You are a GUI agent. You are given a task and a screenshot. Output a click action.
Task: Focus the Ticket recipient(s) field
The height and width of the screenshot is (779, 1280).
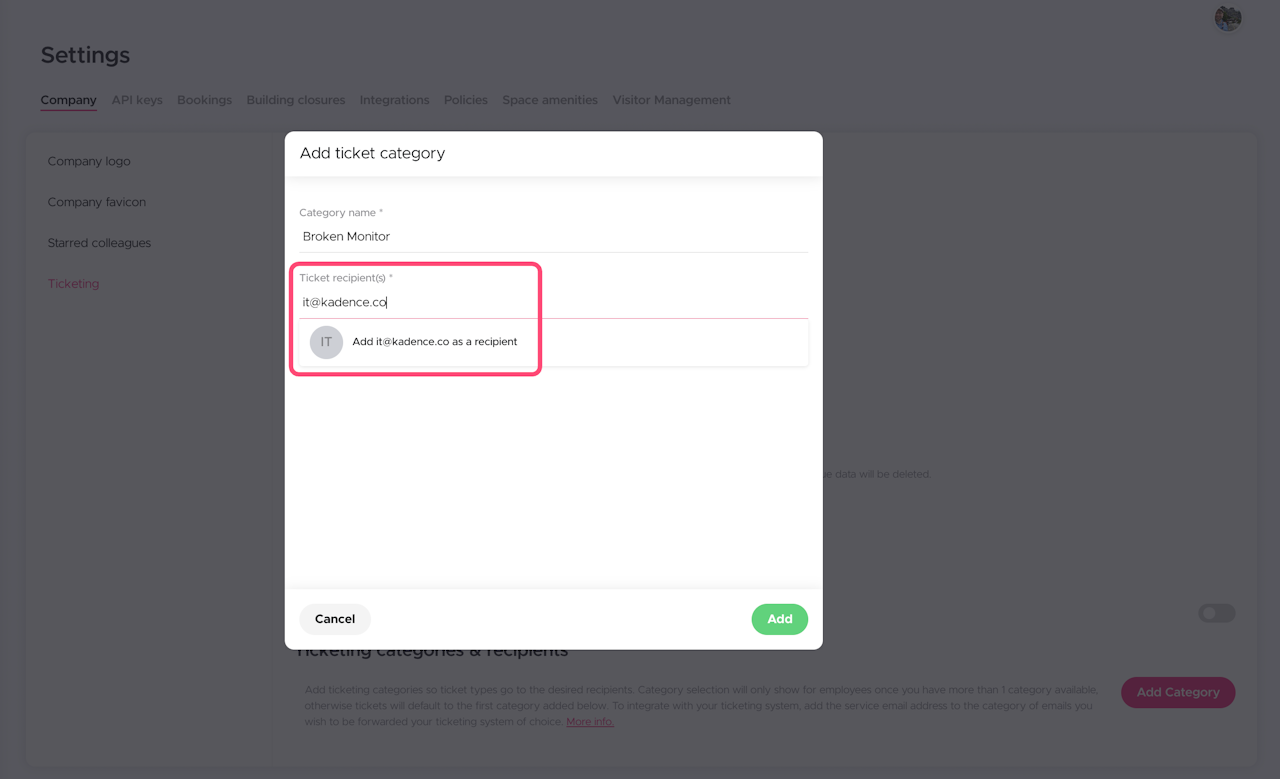click(553, 302)
